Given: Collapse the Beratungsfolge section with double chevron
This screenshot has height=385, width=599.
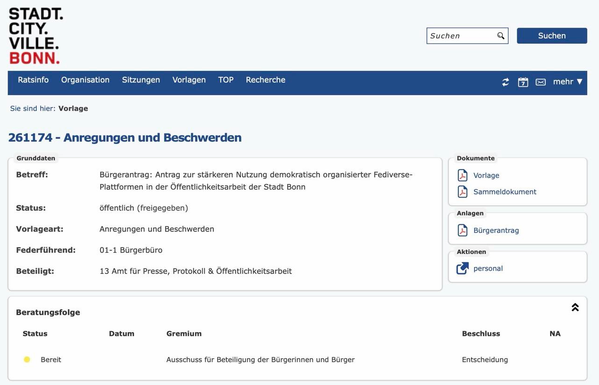Looking at the screenshot, I should [x=575, y=307].
